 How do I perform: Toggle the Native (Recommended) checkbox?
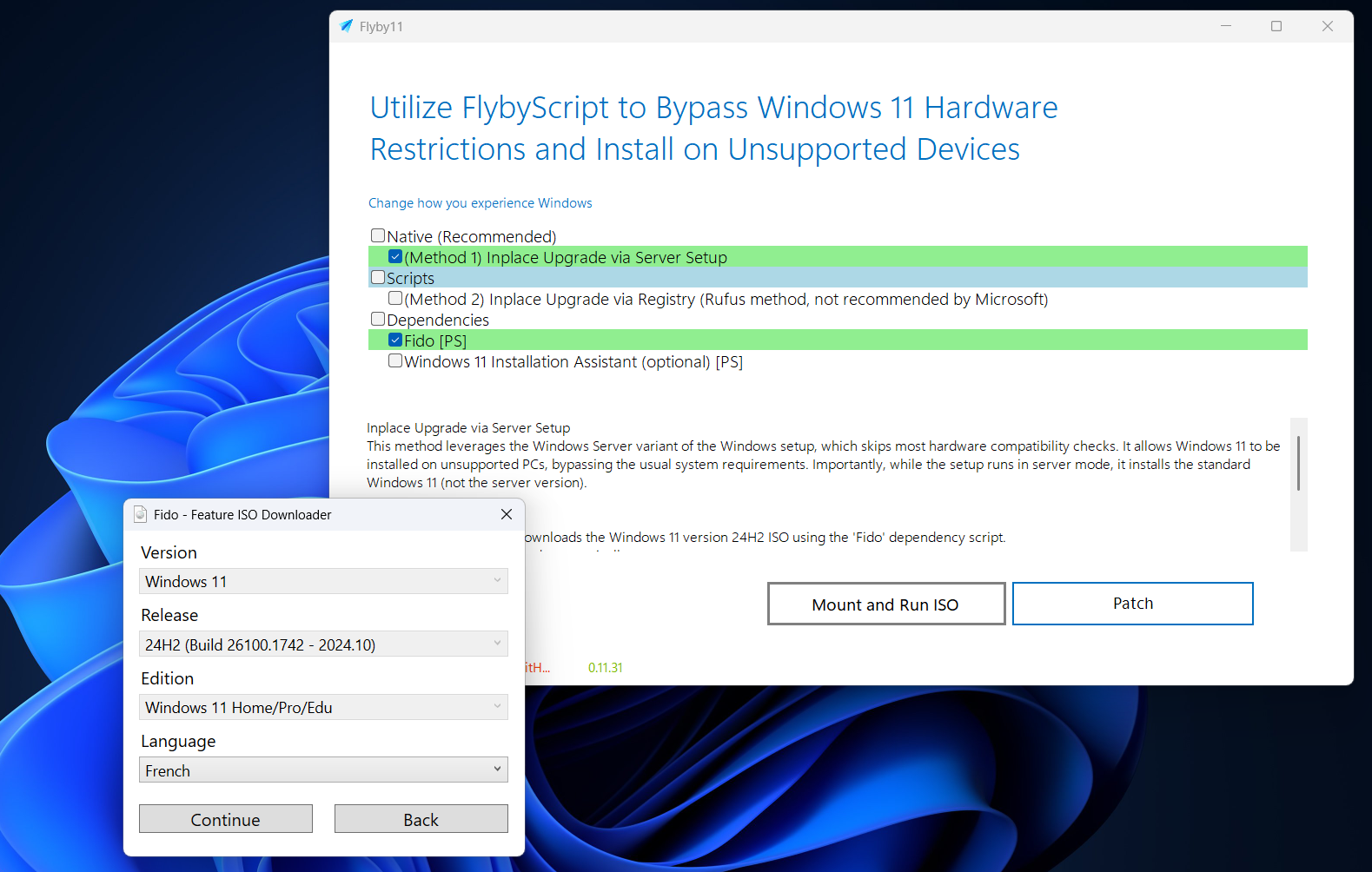coord(378,235)
